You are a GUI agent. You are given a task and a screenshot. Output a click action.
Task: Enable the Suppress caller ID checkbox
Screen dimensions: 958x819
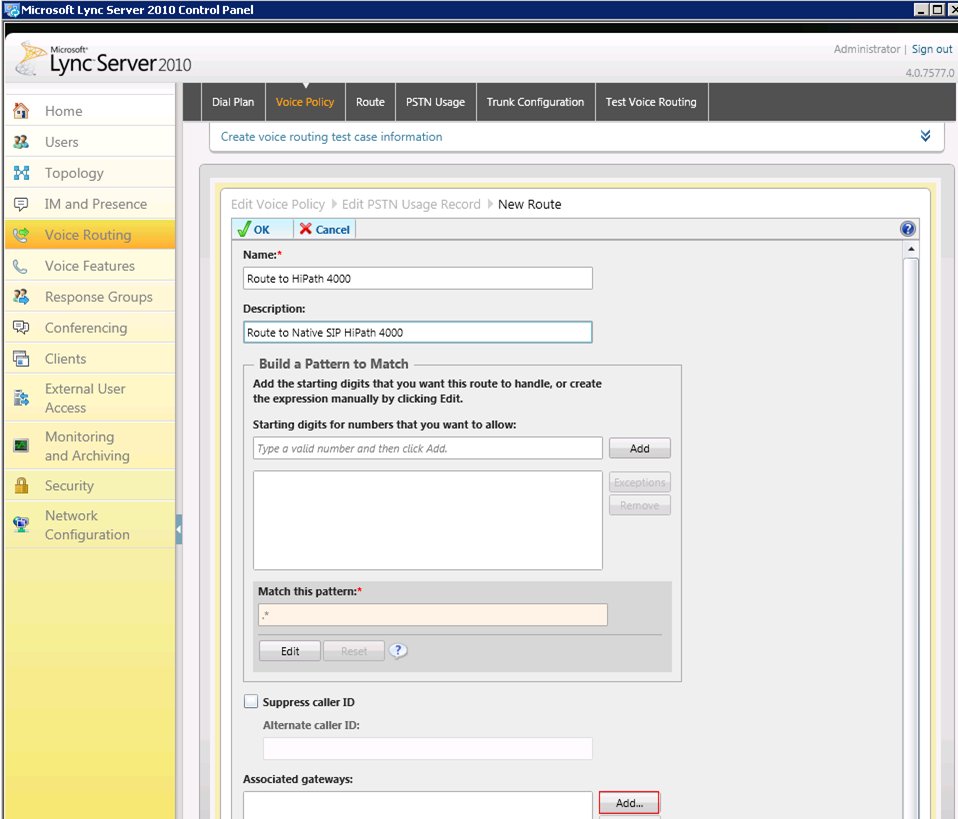point(250,701)
